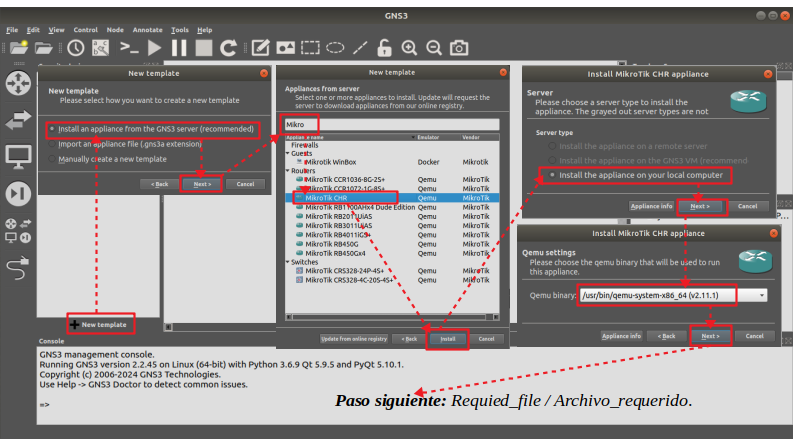Open the View menu
Image resolution: width=793 pixels, height=442 pixels.
(x=56, y=30)
